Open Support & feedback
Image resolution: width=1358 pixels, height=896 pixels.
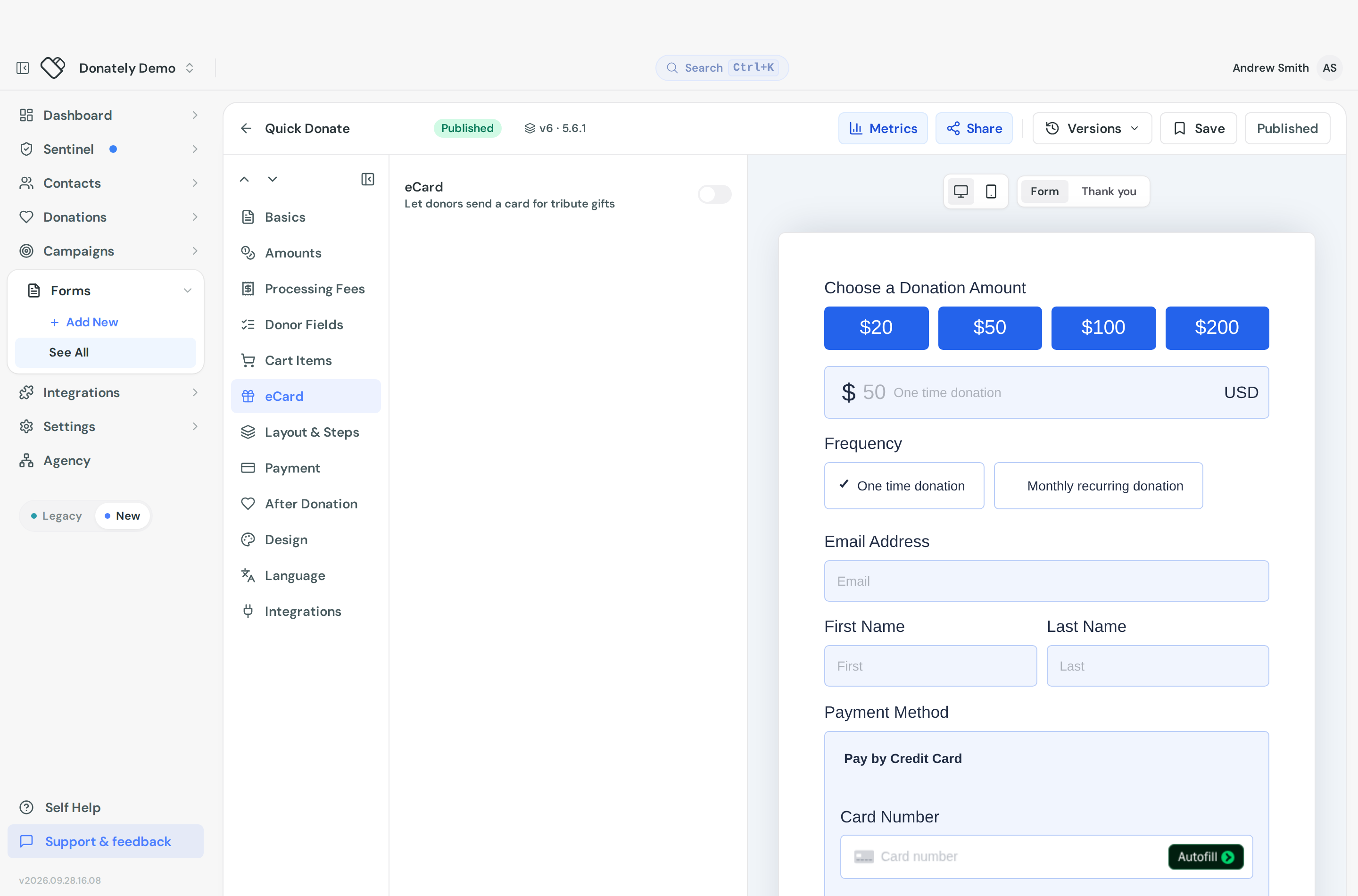pyautogui.click(x=106, y=841)
